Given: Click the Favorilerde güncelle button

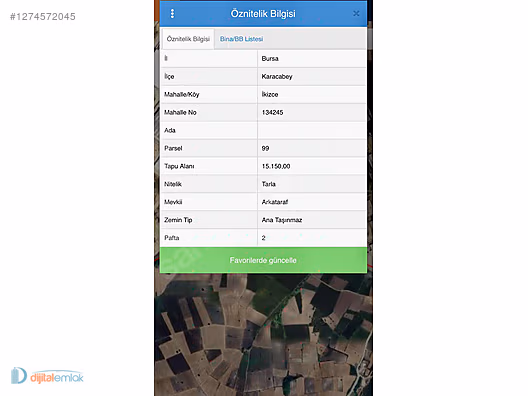Looking at the screenshot, I should (x=263, y=260).
